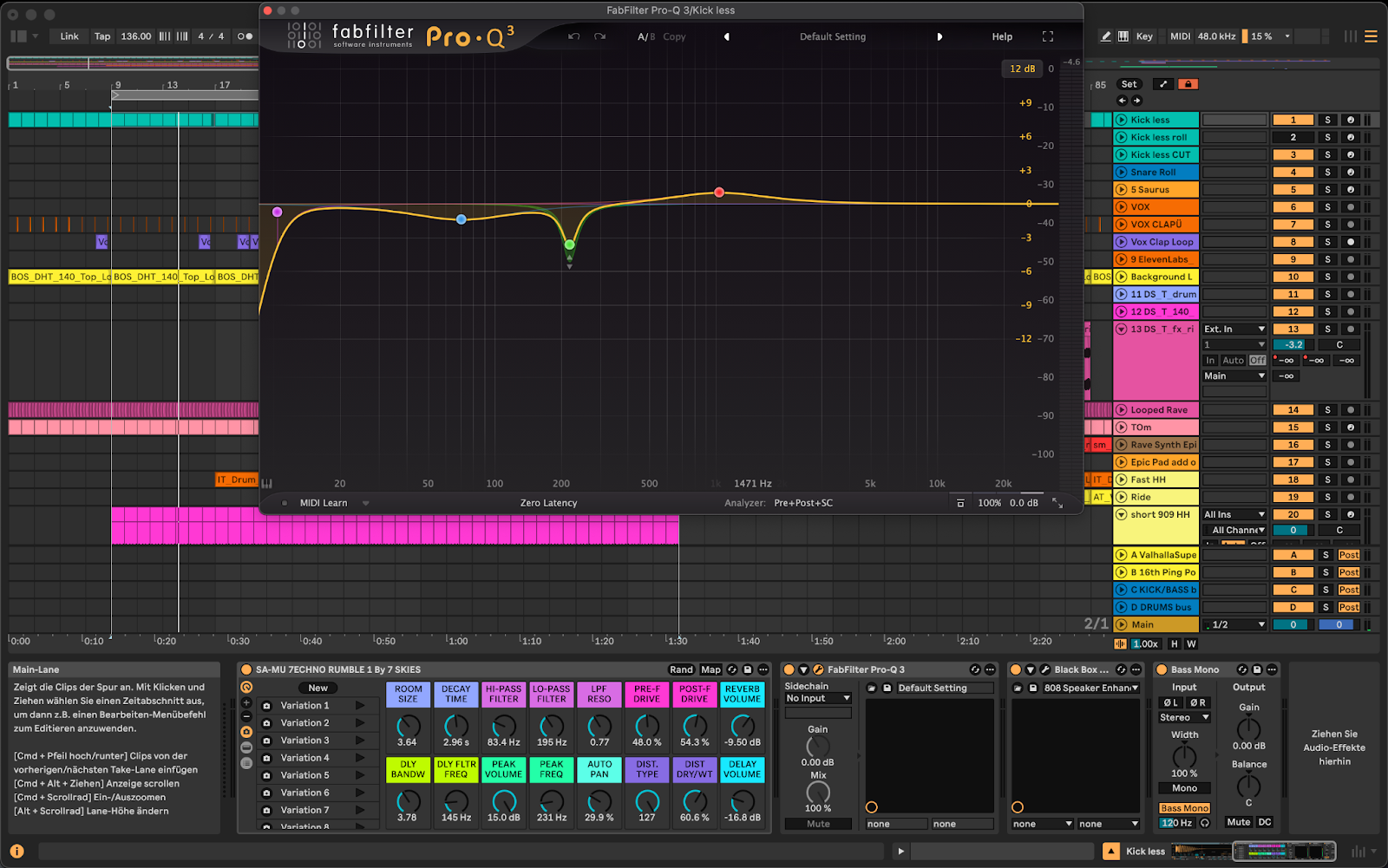Click the New variation button
The width and height of the screenshot is (1388, 868).
click(x=318, y=688)
